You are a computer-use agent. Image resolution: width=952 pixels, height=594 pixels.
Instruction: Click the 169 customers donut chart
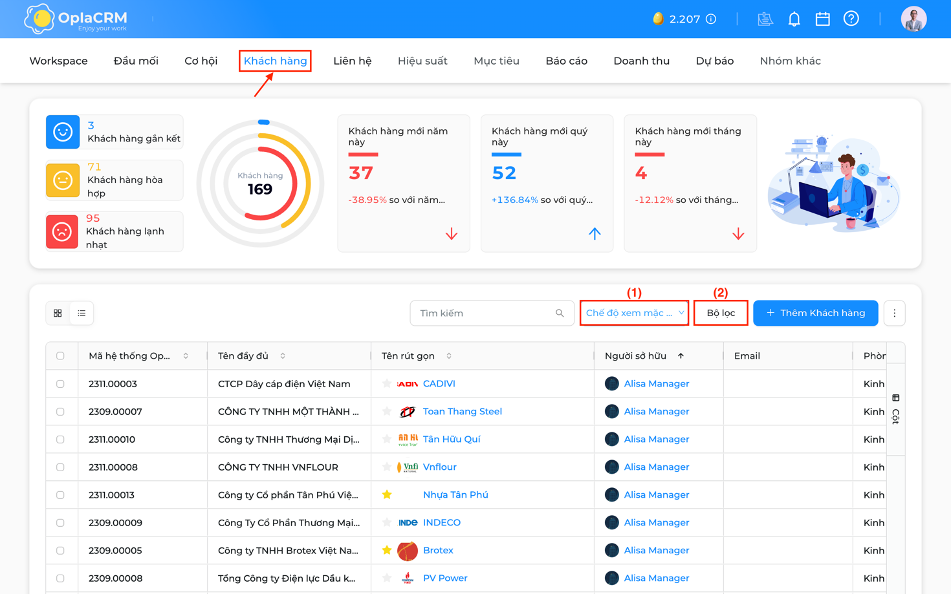pos(260,183)
